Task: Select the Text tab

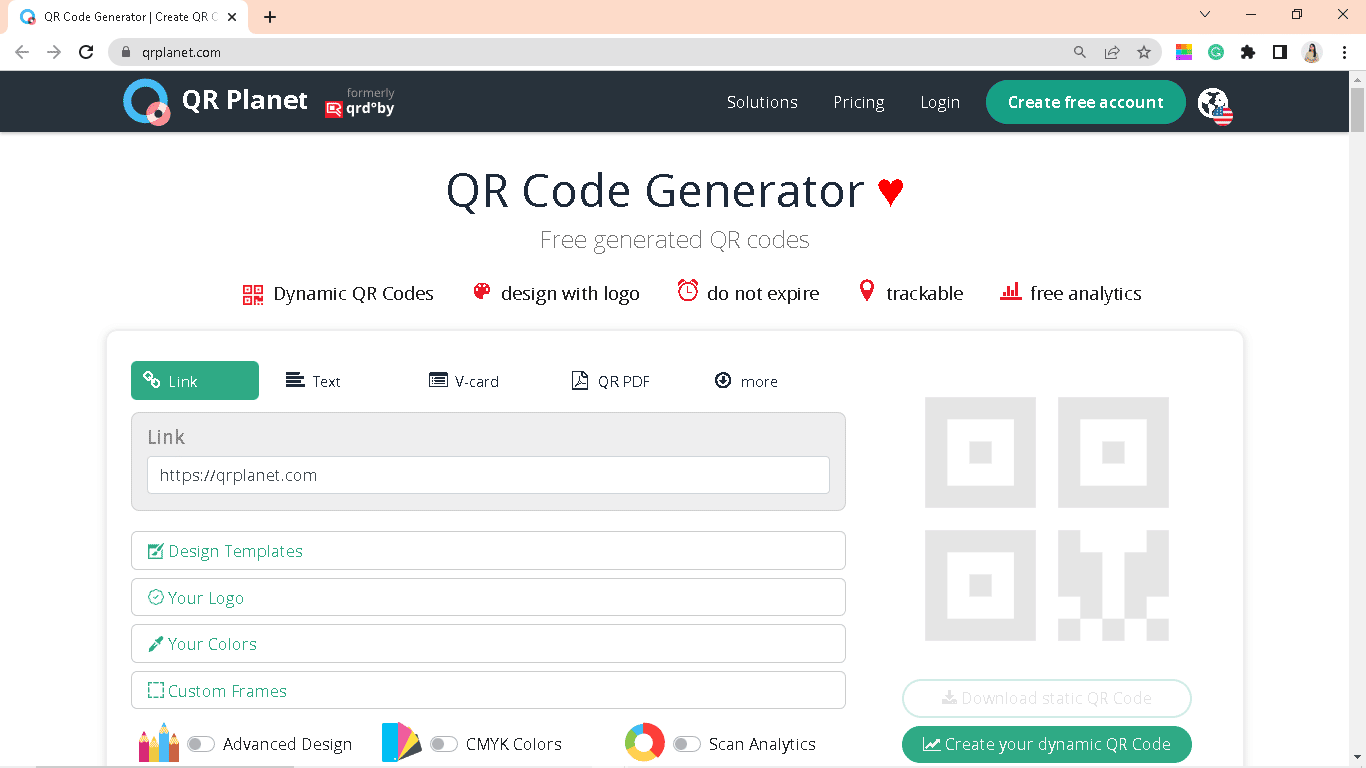Action: click(x=313, y=381)
